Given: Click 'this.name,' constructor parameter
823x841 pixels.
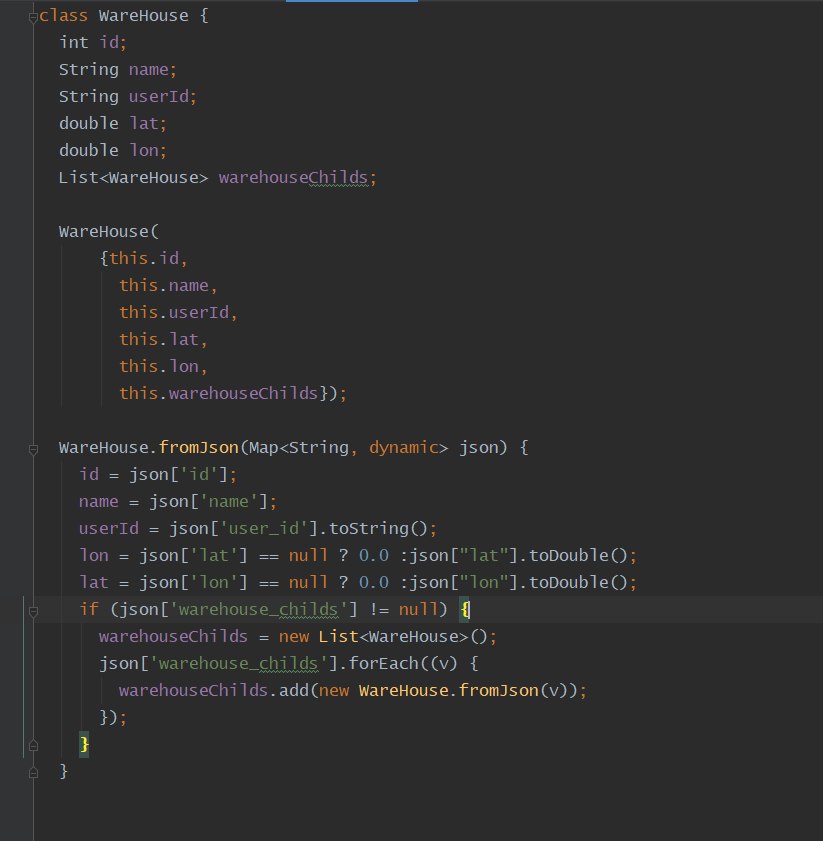Looking at the screenshot, I should [x=168, y=285].
